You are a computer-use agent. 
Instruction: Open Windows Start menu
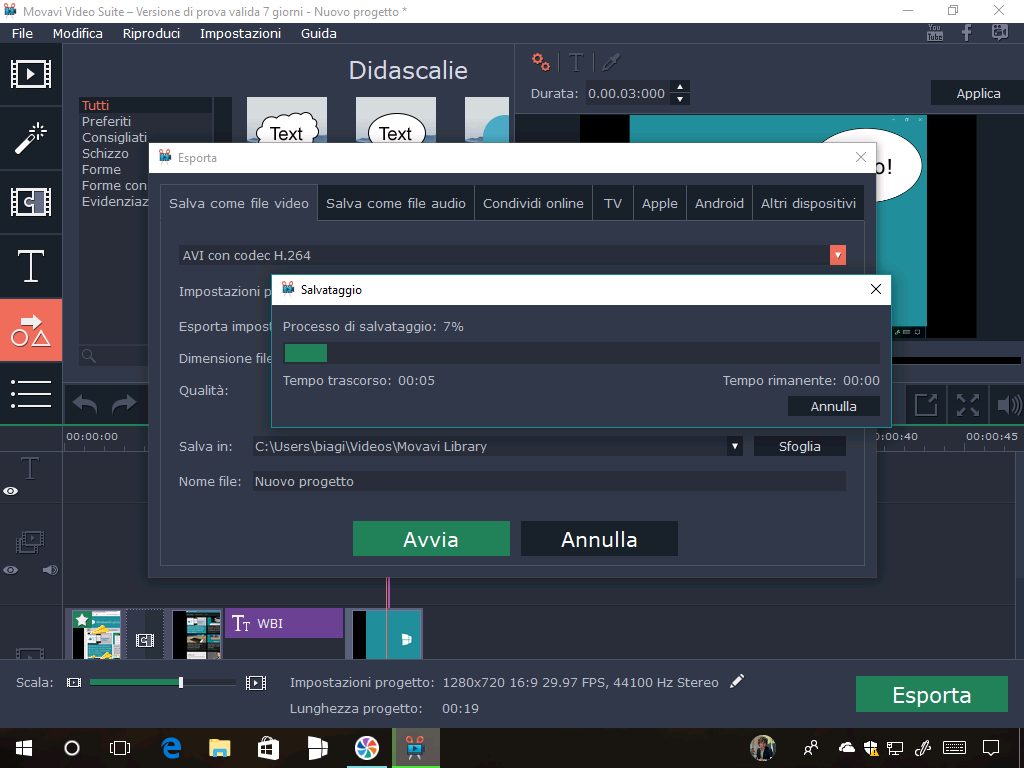click(x=24, y=748)
